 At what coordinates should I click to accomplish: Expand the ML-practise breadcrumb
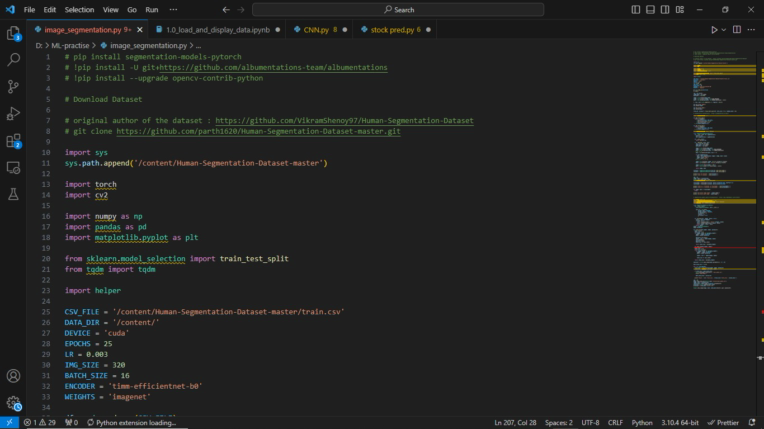(x=70, y=45)
